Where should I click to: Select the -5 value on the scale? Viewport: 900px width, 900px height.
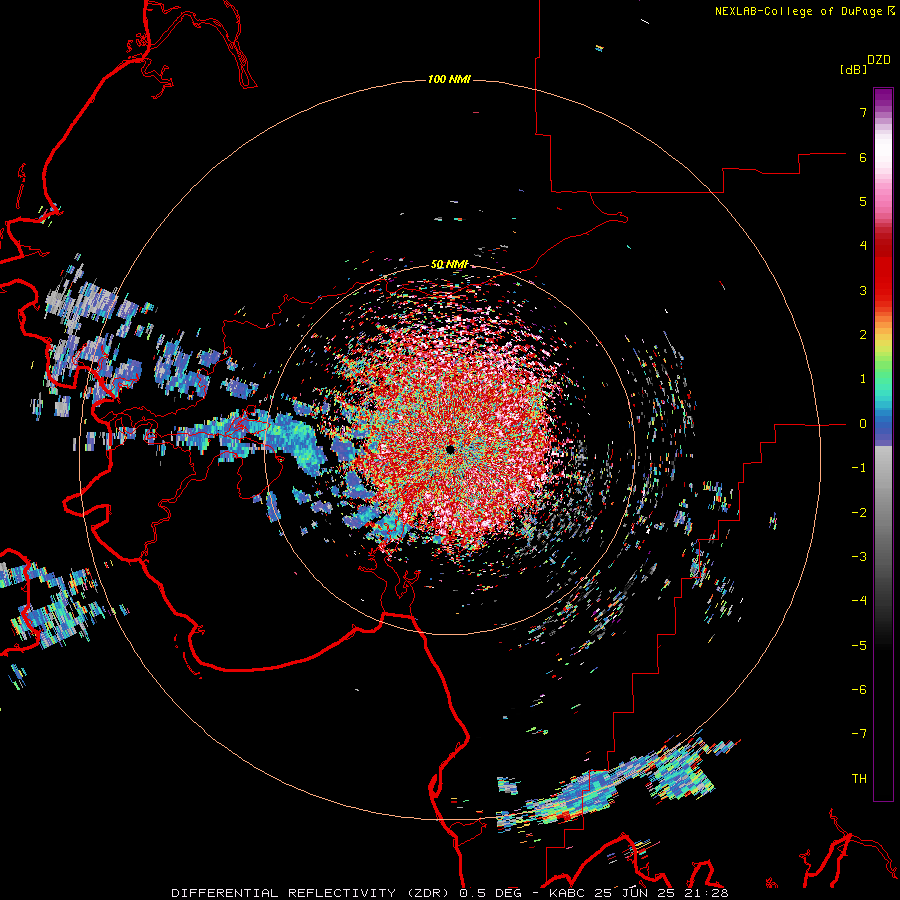(x=859, y=646)
